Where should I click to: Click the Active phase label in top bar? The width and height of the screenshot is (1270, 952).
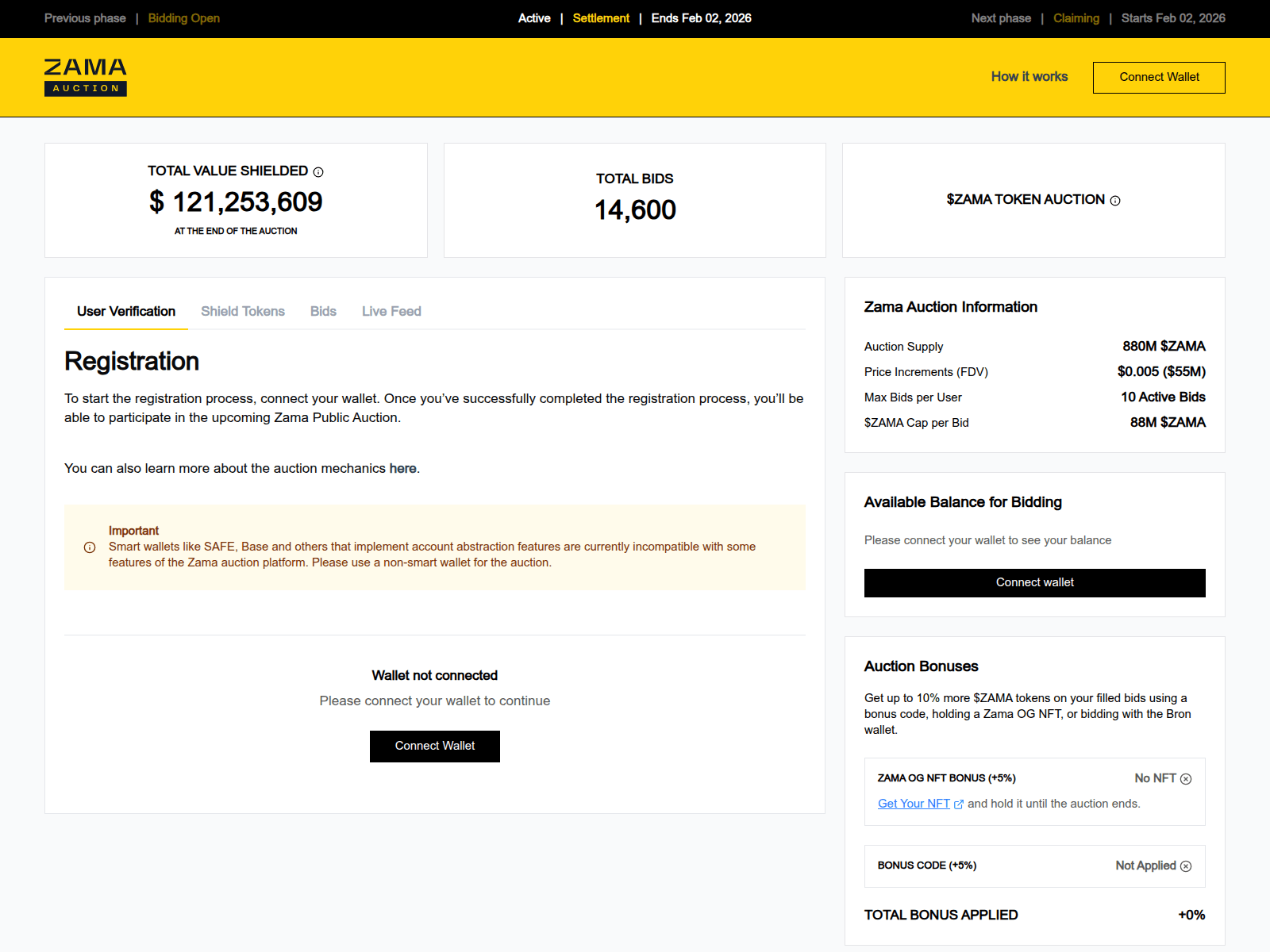click(x=534, y=18)
